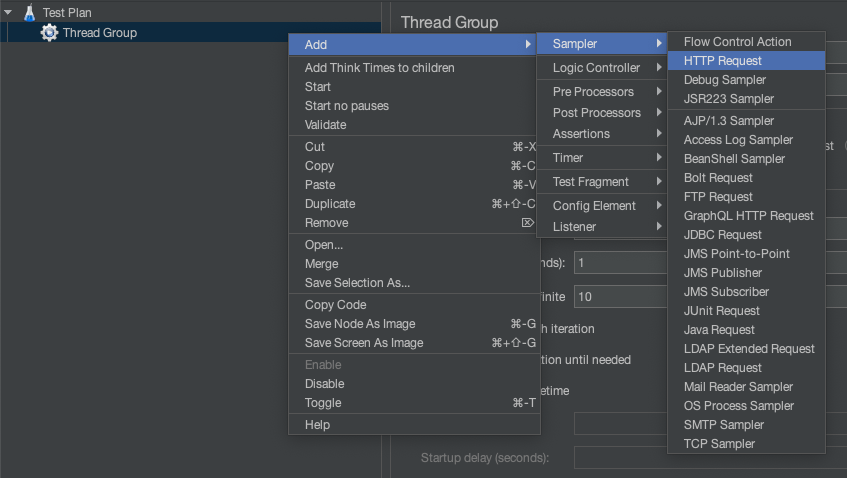Select Thread Group in the tree
This screenshot has width=847, height=478.
pyautogui.click(x=99, y=32)
